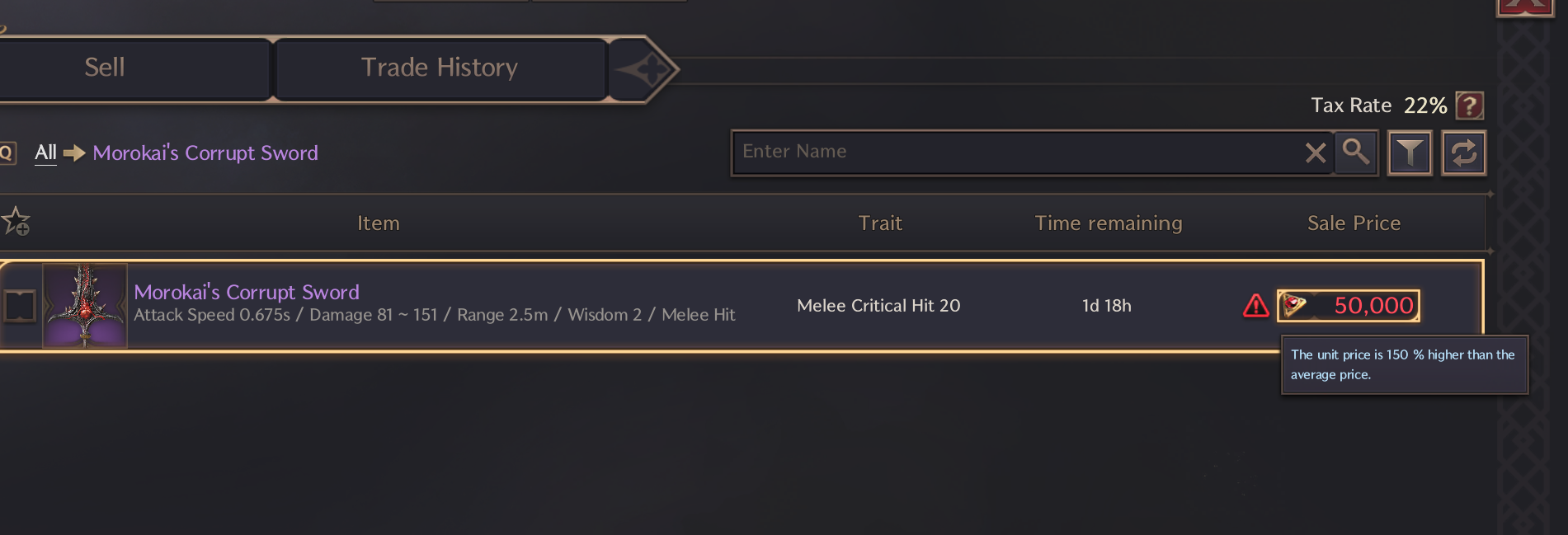Click the star favorites icon in the header
1568x535 pixels.
(x=16, y=222)
